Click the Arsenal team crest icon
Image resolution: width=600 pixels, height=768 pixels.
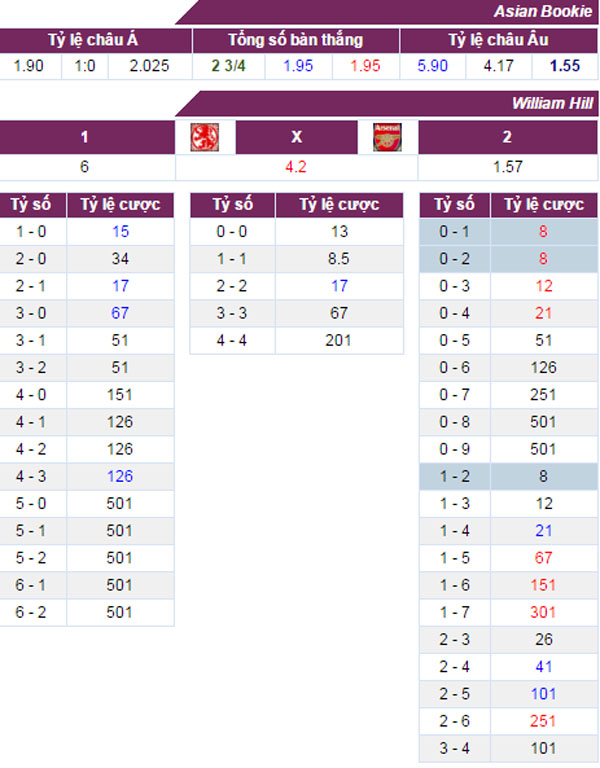387,137
